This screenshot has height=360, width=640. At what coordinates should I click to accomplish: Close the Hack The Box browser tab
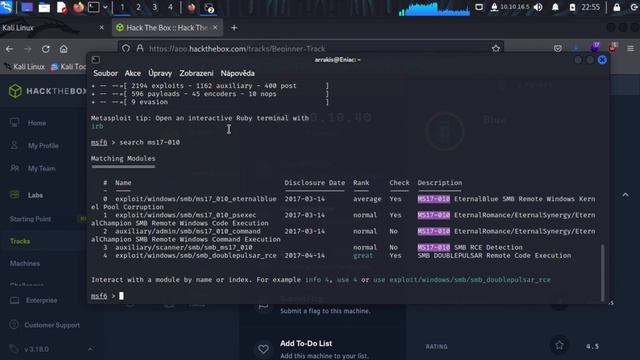coord(215,28)
